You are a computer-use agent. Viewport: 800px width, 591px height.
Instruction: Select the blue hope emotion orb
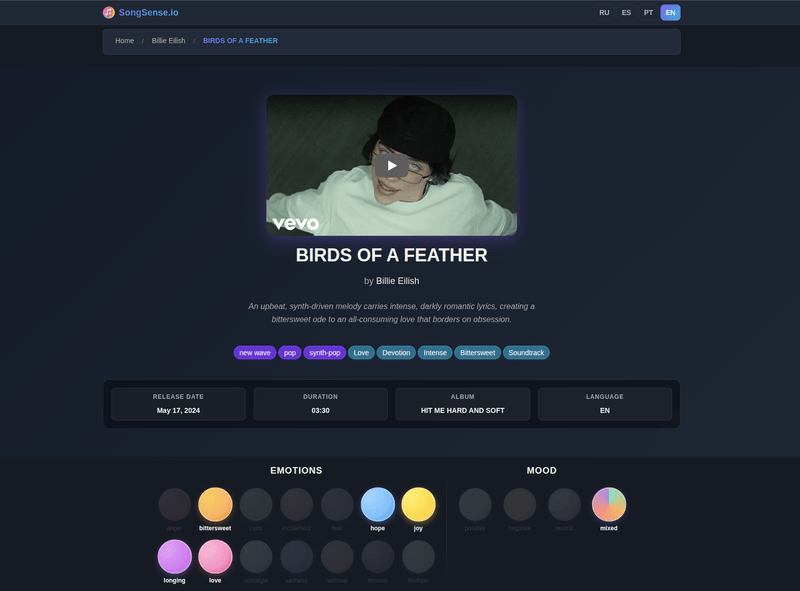tap(378, 504)
